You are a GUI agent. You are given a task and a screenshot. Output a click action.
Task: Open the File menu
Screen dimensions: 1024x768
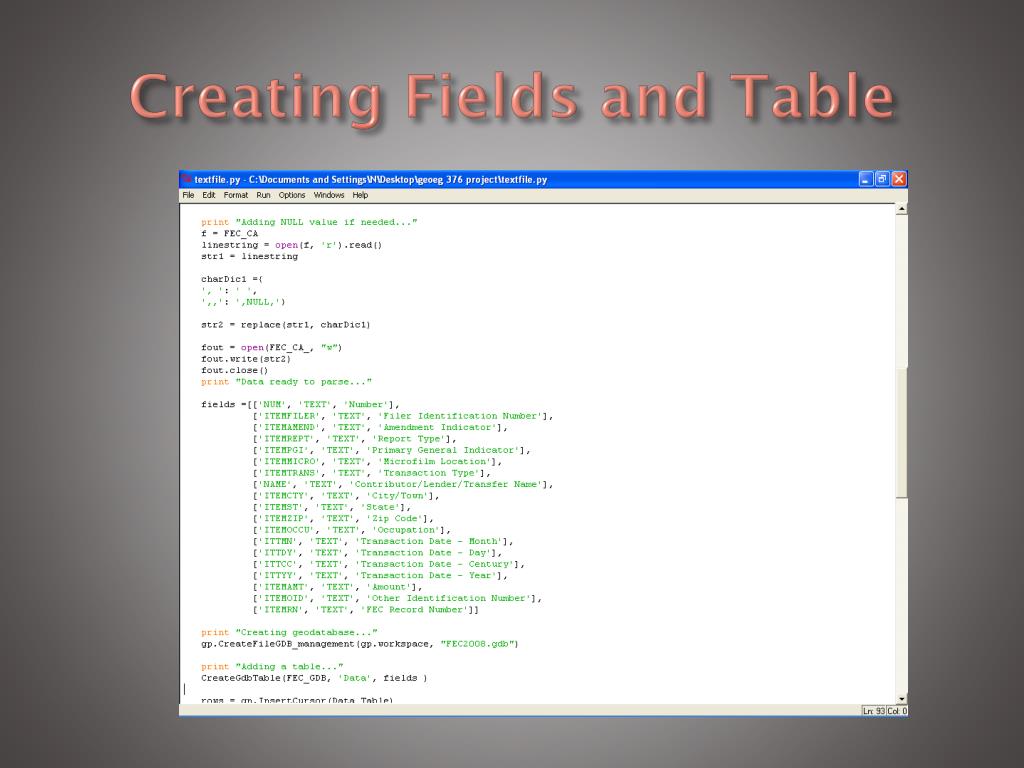[x=188, y=195]
